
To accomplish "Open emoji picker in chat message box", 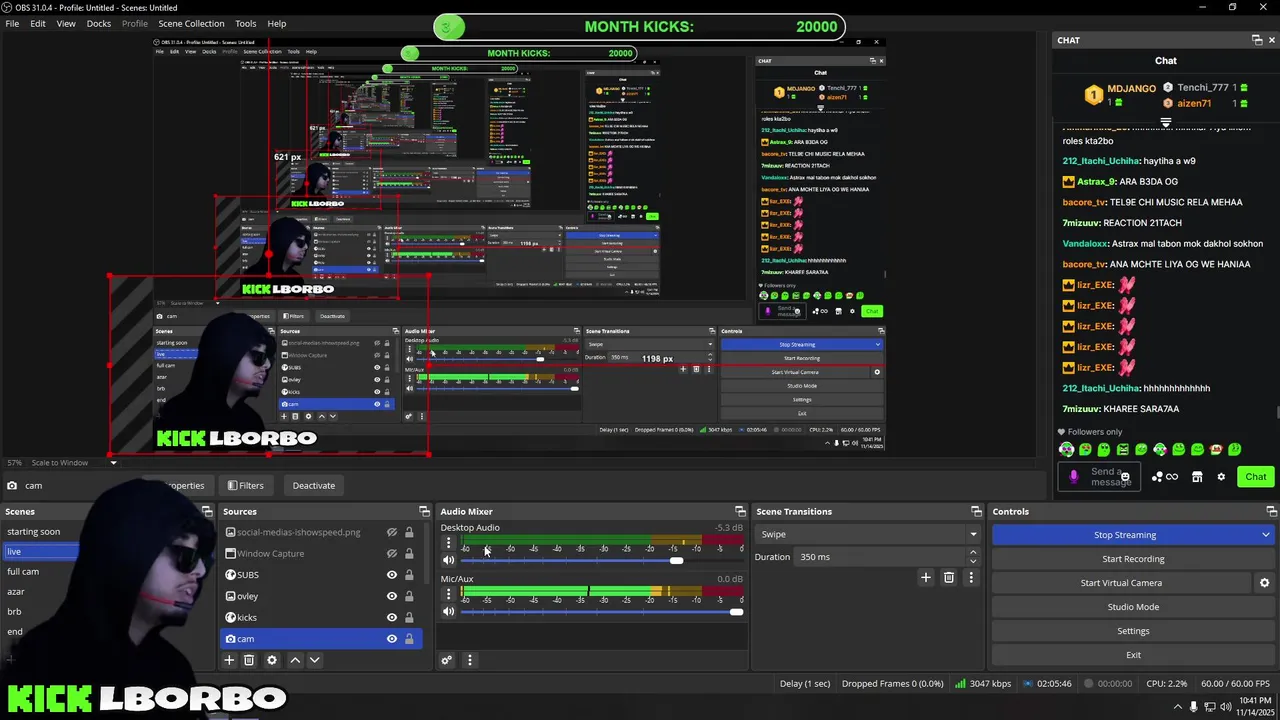I will click(x=1125, y=477).
